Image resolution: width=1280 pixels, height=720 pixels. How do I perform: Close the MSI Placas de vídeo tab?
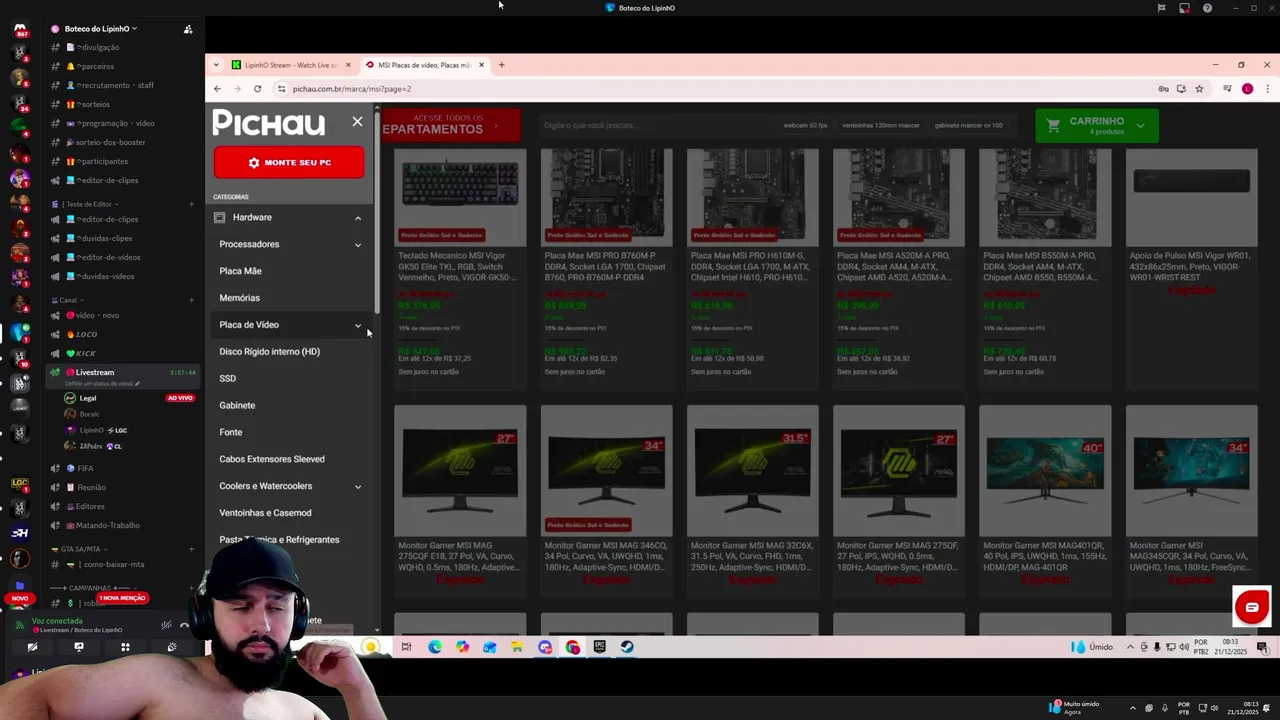481,65
